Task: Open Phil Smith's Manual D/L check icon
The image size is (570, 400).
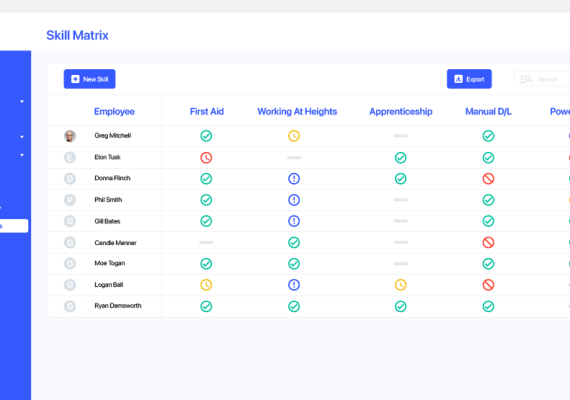Action: (488, 200)
